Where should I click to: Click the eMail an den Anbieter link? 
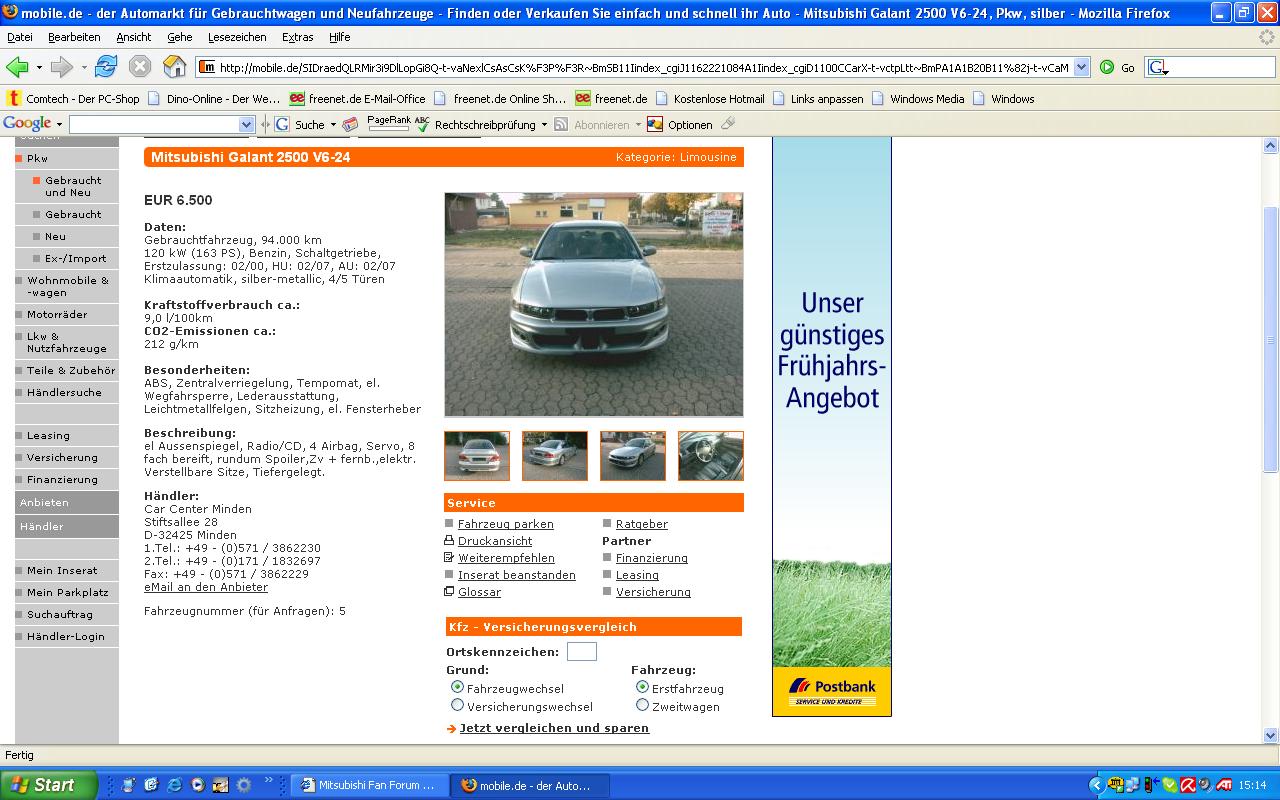tap(206, 587)
